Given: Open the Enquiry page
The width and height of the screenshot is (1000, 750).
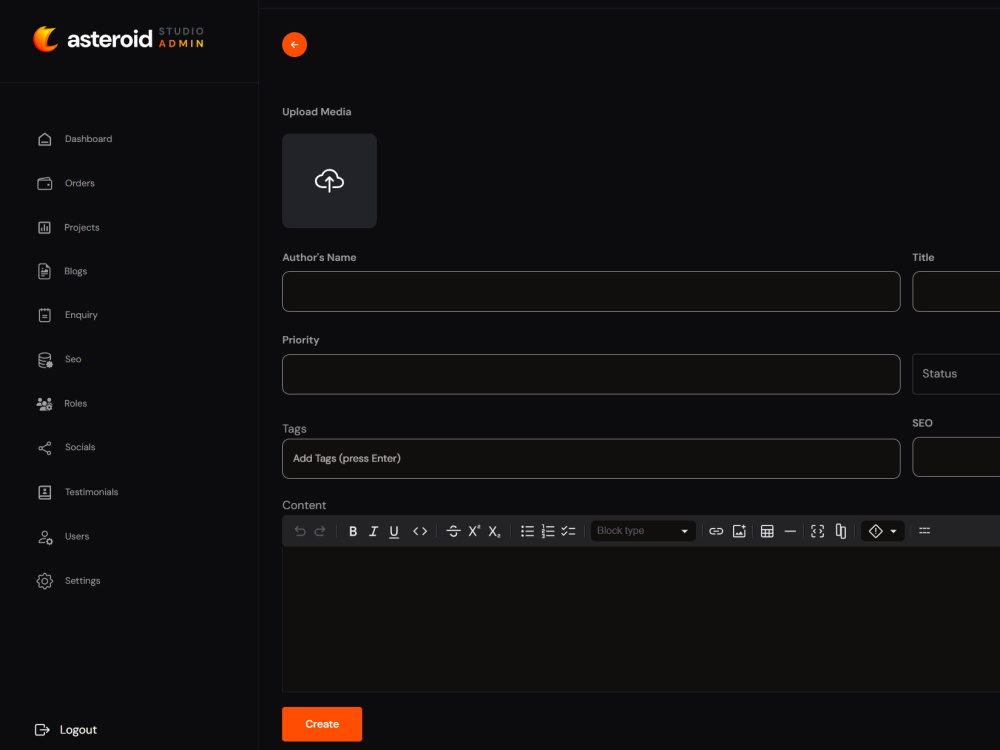Looking at the screenshot, I should [x=68, y=315].
